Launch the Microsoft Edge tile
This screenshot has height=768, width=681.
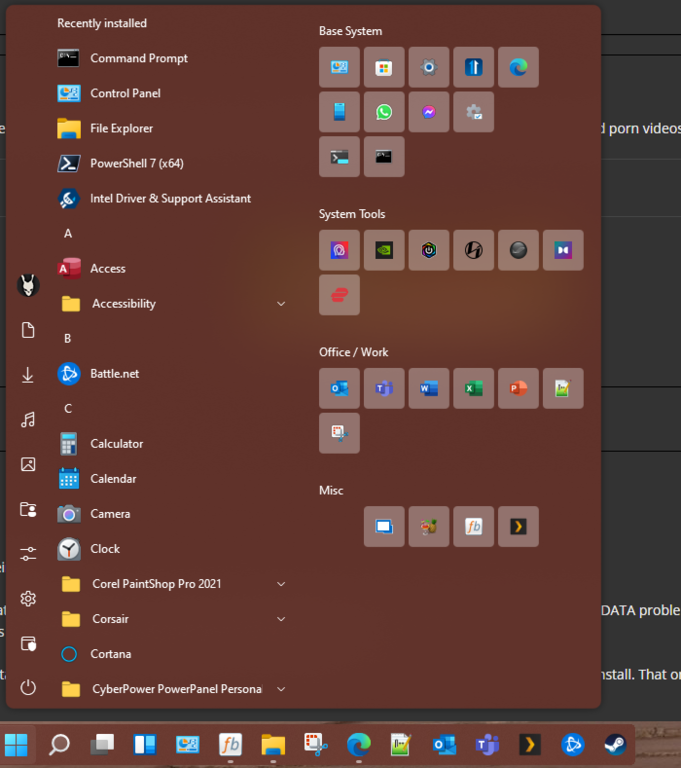tap(518, 67)
